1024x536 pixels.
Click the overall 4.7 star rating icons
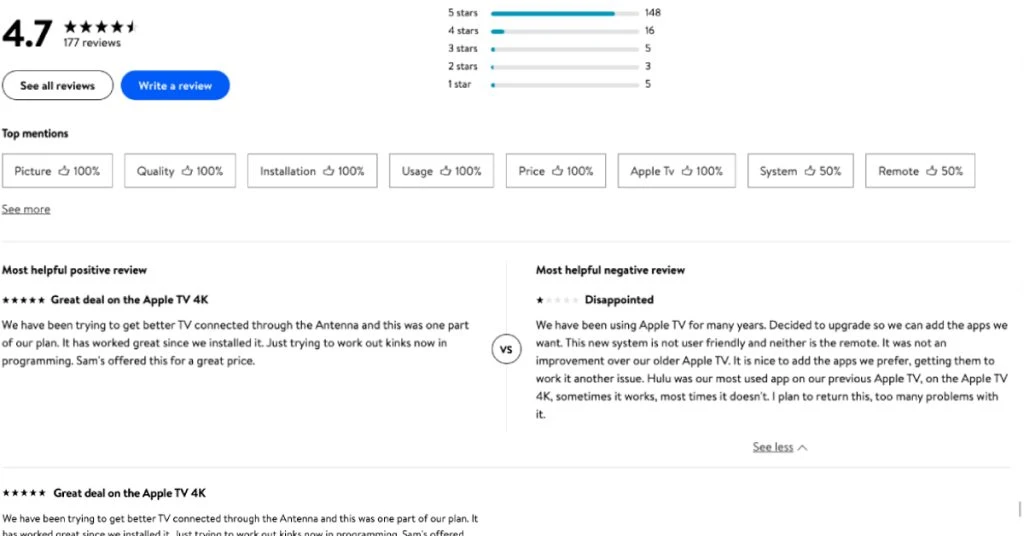tap(100, 27)
